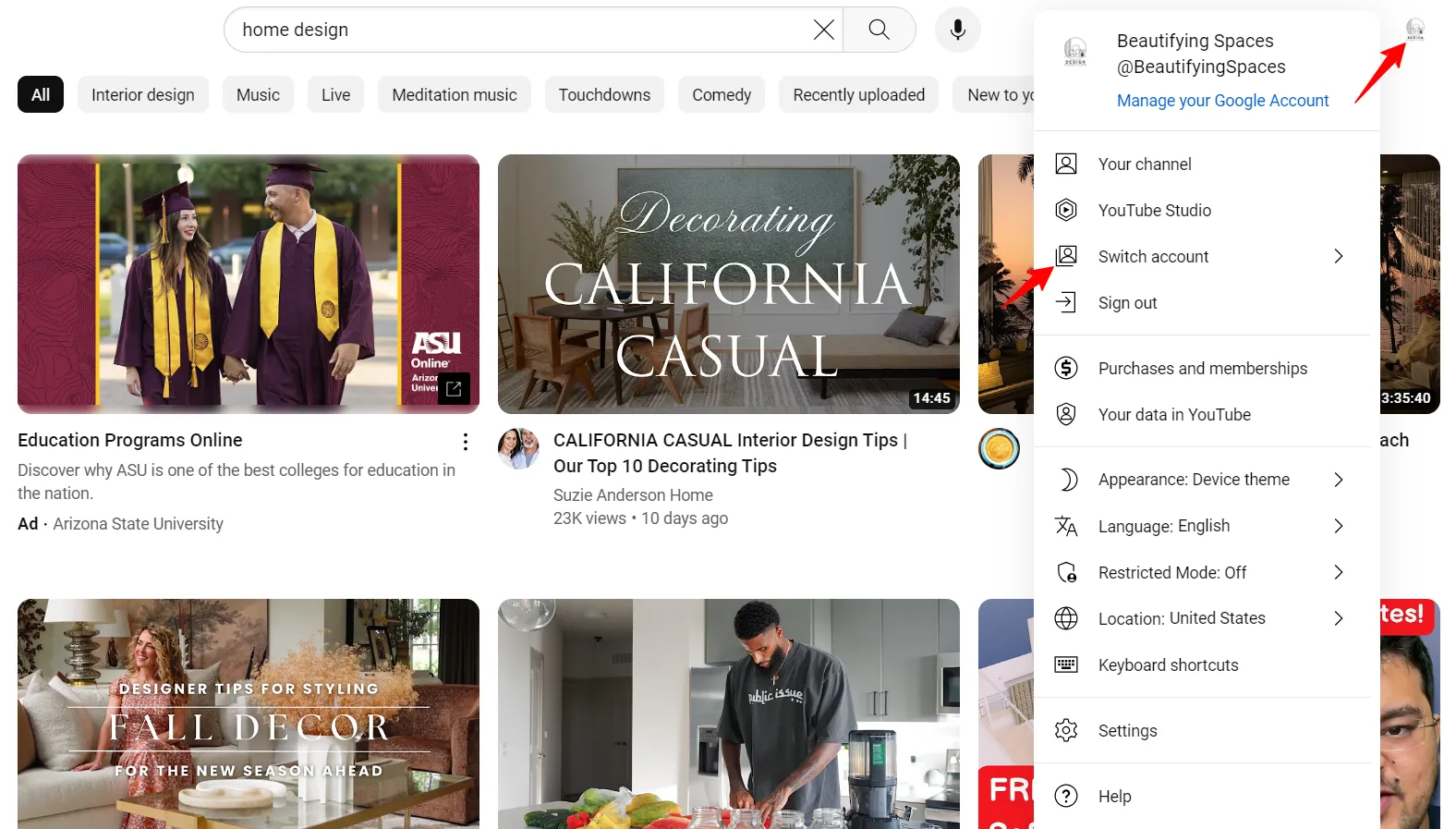
Task: Open Keyboard shortcuts from the menu
Action: (x=1168, y=664)
